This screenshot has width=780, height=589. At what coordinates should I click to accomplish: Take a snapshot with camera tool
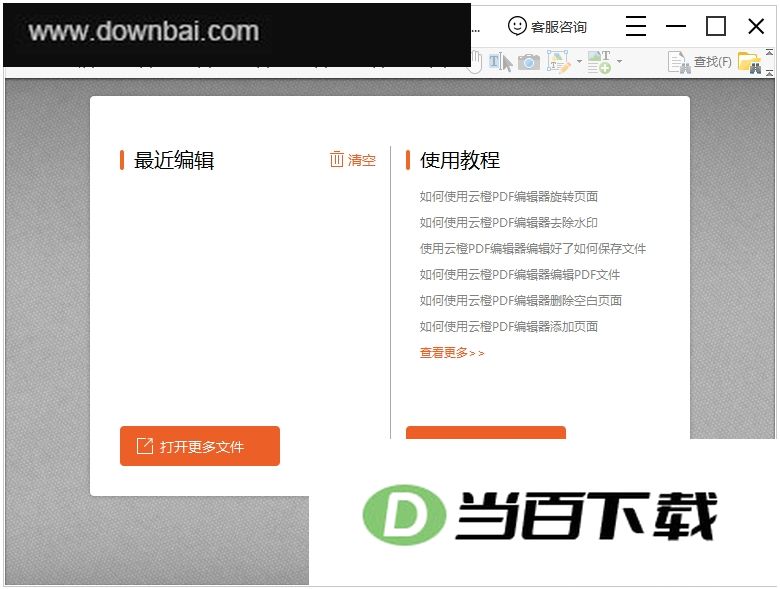click(x=528, y=62)
